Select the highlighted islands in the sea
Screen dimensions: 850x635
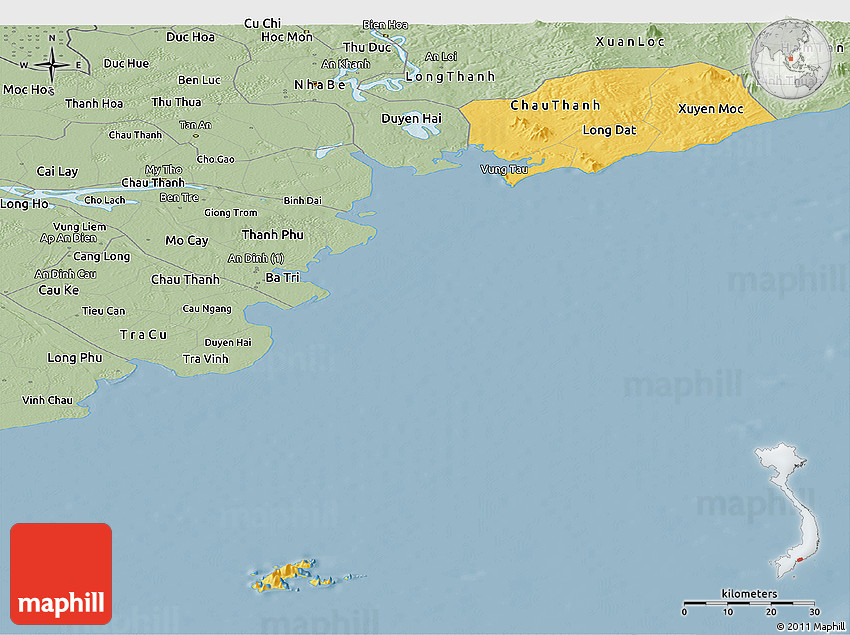295,575
